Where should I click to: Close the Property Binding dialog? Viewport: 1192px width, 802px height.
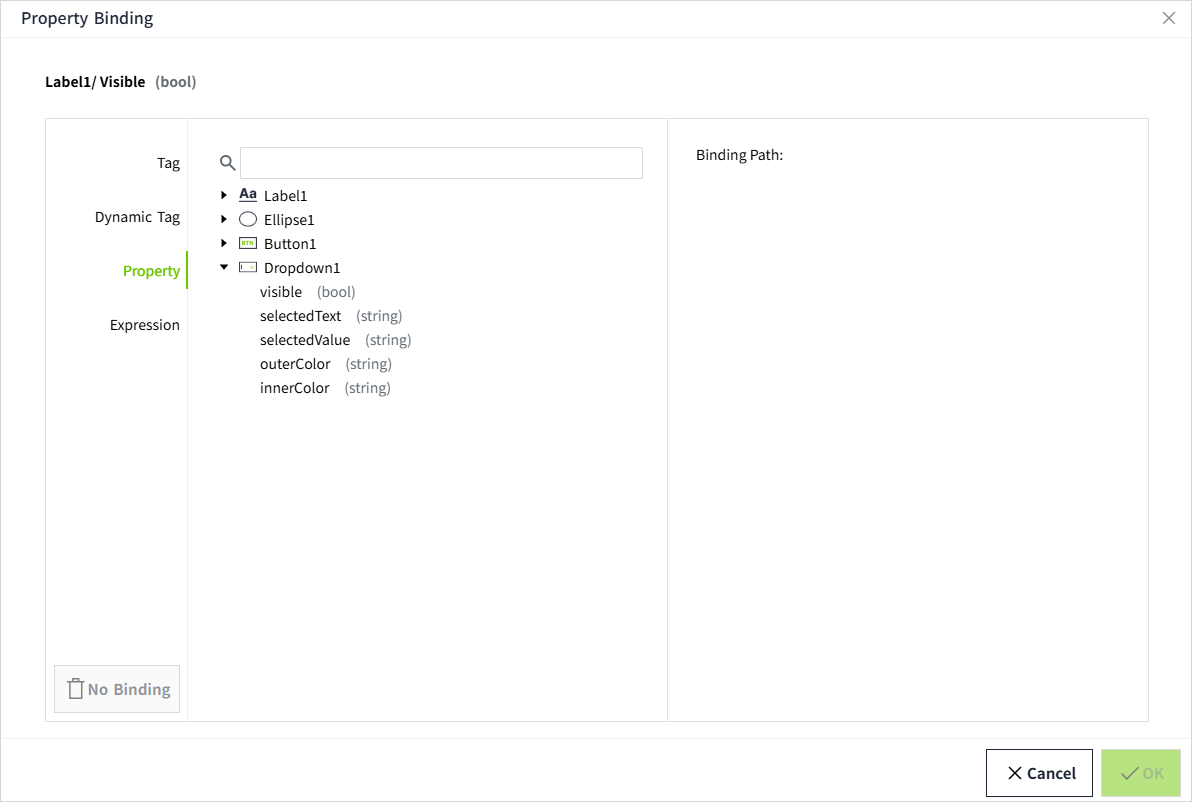point(1168,18)
